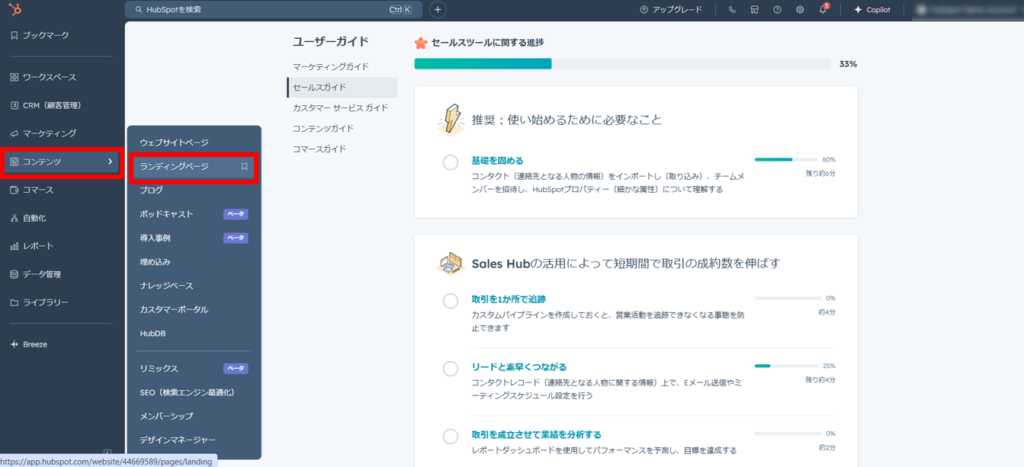Click the ベータ badge next to リミックス
Image resolution: width=1024 pixels, height=467 pixels.
236,368
